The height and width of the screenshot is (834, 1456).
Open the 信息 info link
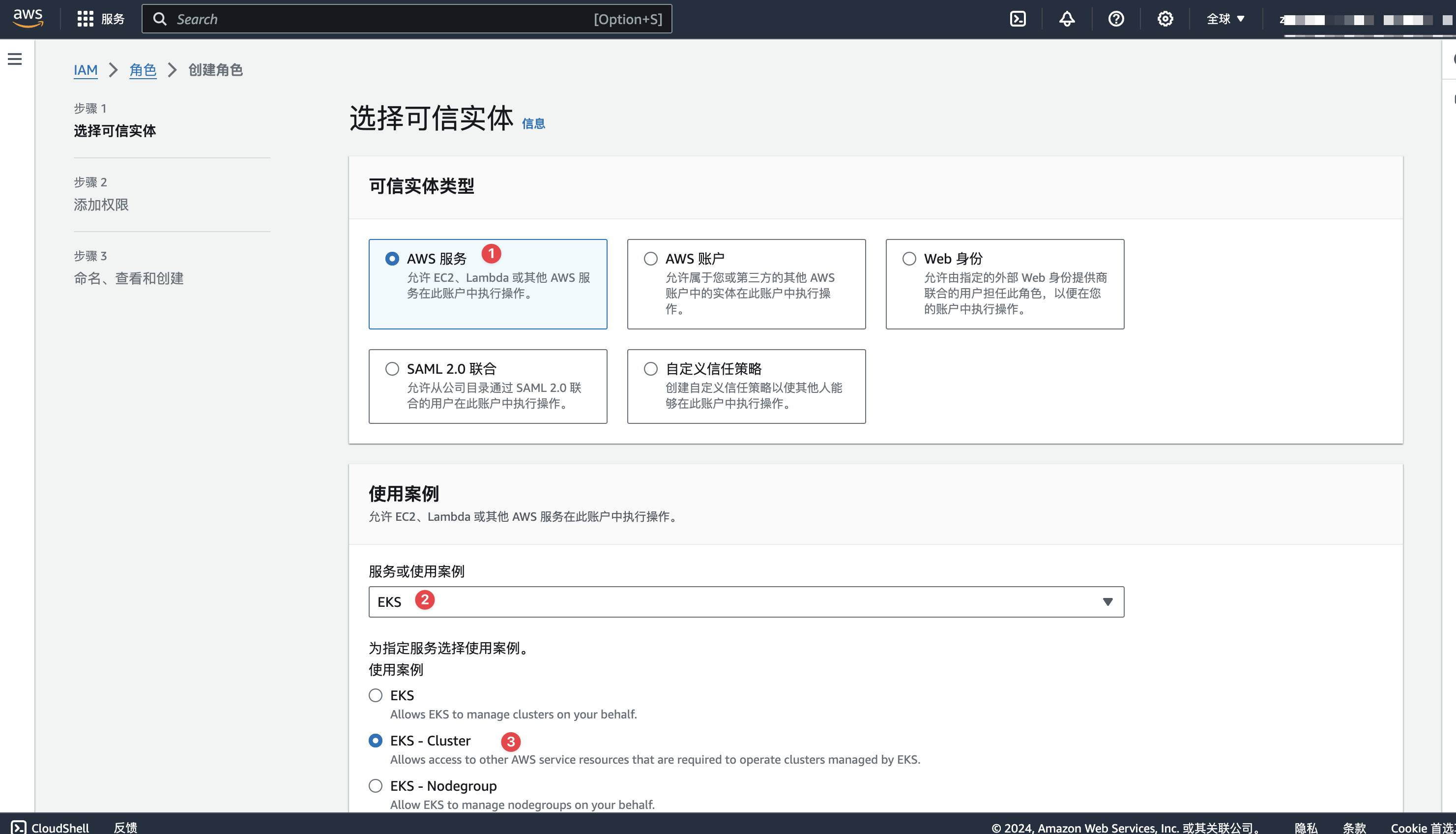(533, 124)
